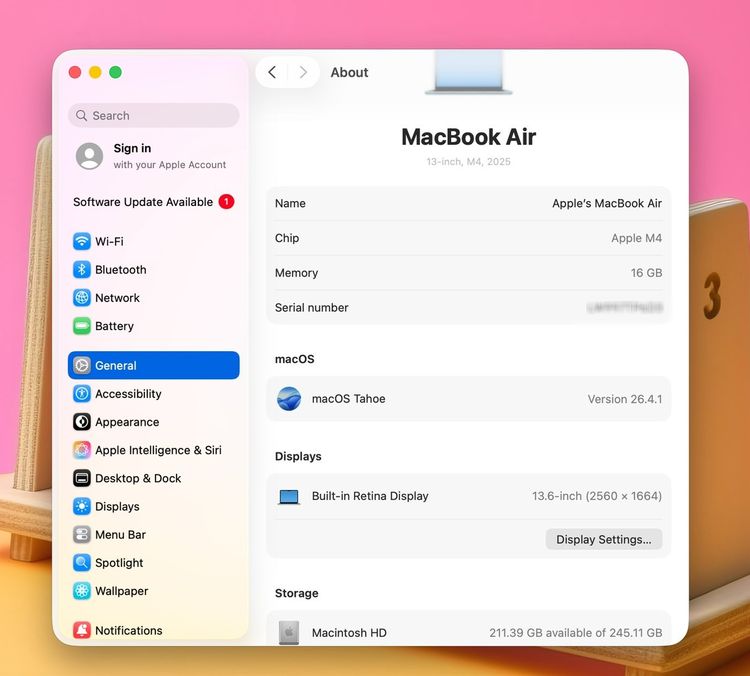
Task: Open Displays in the sidebar
Action: (154, 506)
